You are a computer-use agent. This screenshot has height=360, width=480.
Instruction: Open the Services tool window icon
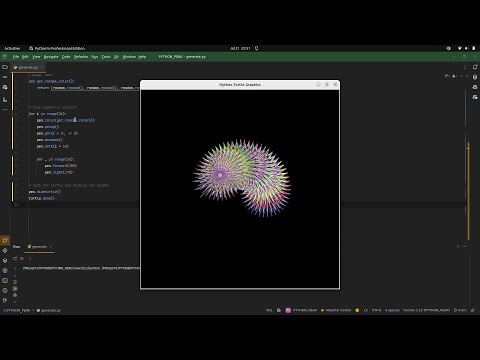tap(5, 270)
